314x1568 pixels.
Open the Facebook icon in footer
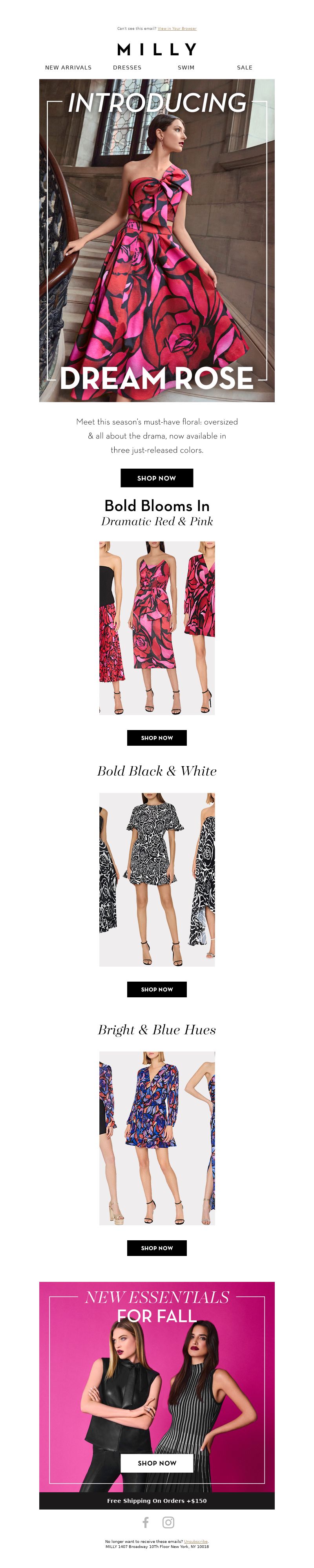click(146, 1522)
